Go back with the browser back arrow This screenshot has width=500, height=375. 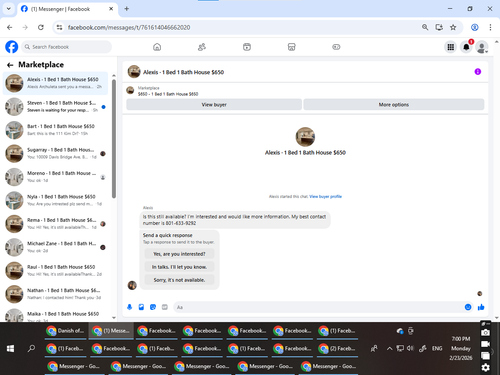pyautogui.click(x=10, y=27)
